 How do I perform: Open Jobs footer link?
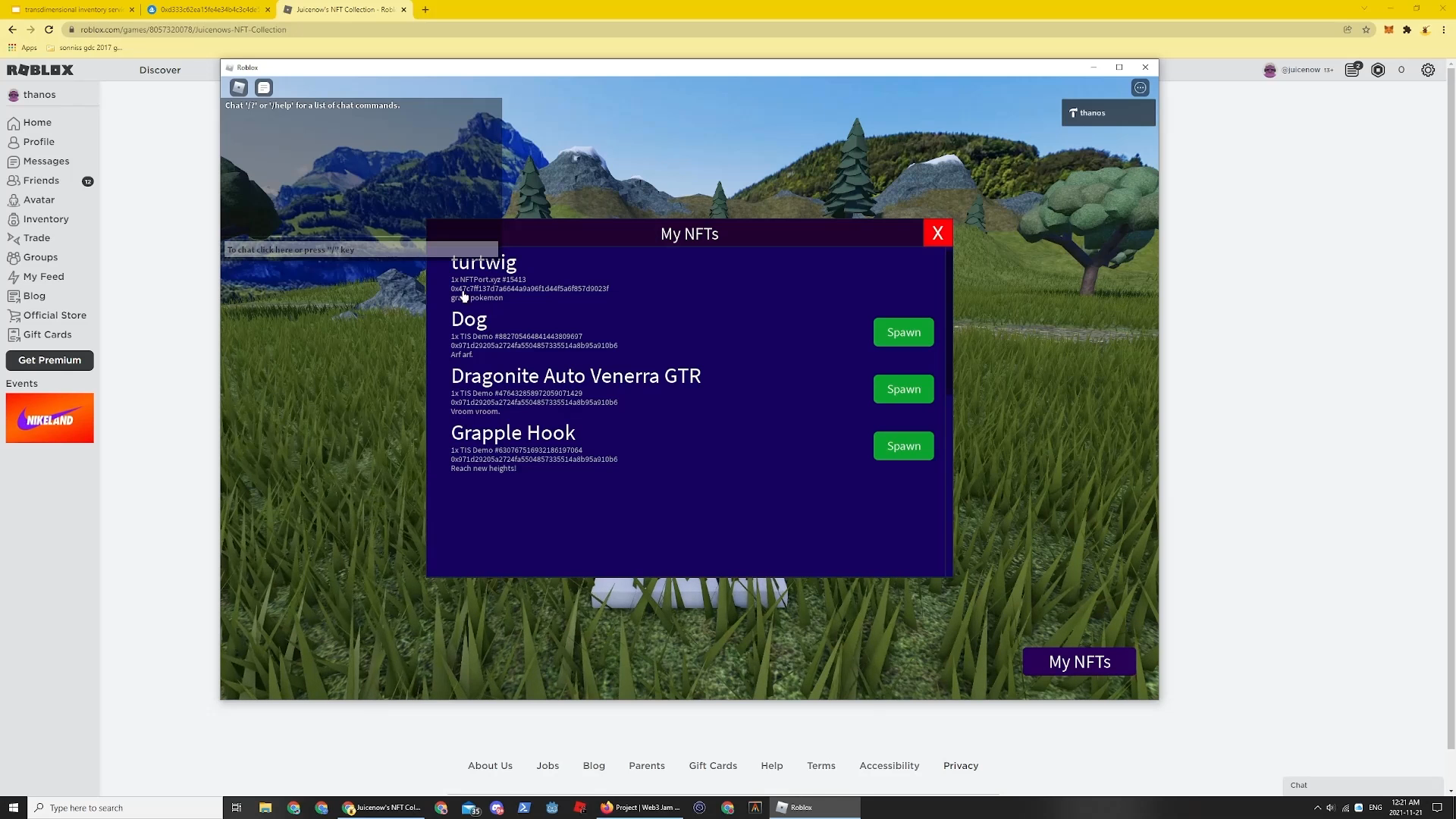point(548,766)
